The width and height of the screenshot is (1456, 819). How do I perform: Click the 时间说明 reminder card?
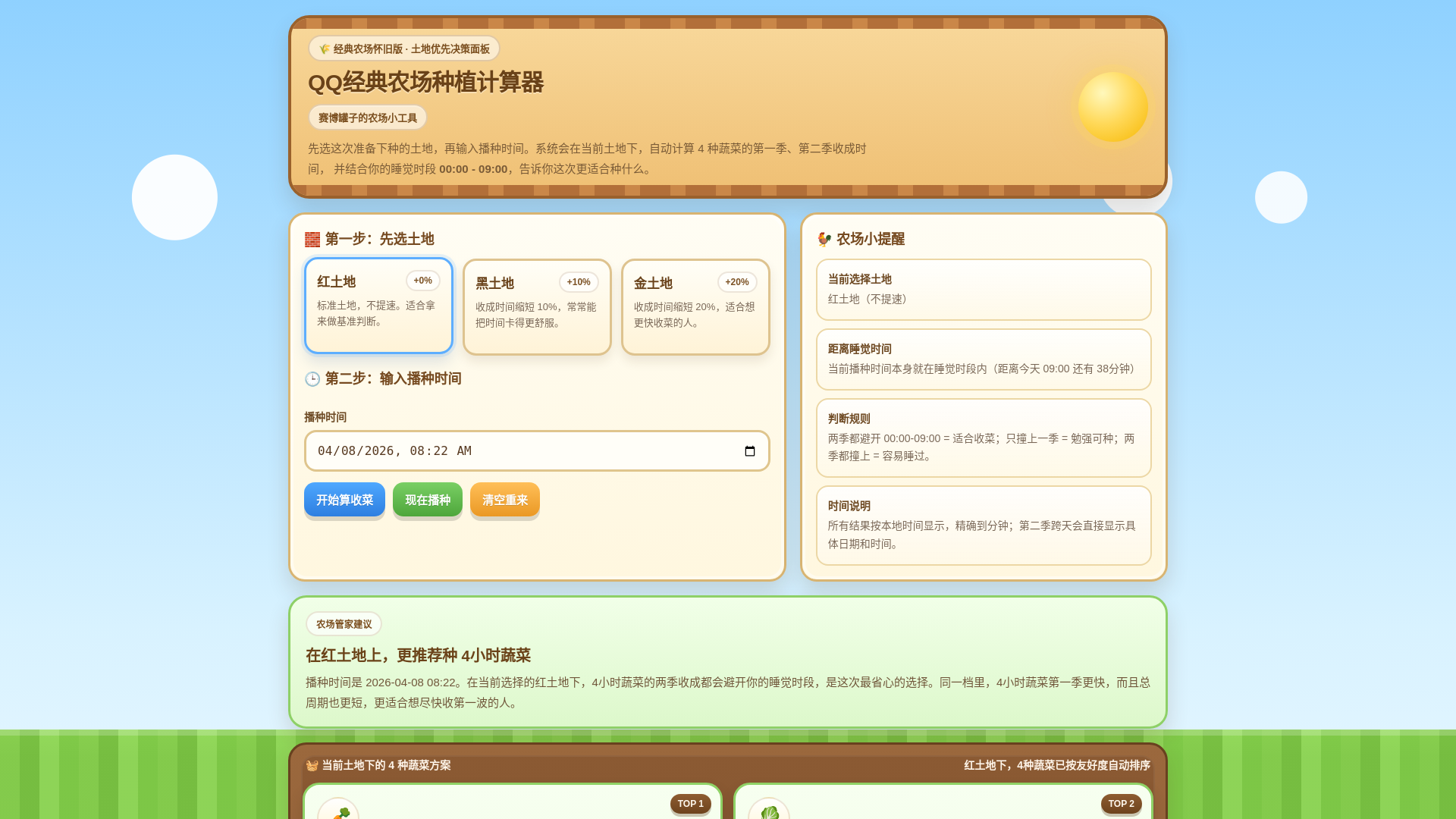pyautogui.click(x=984, y=526)
